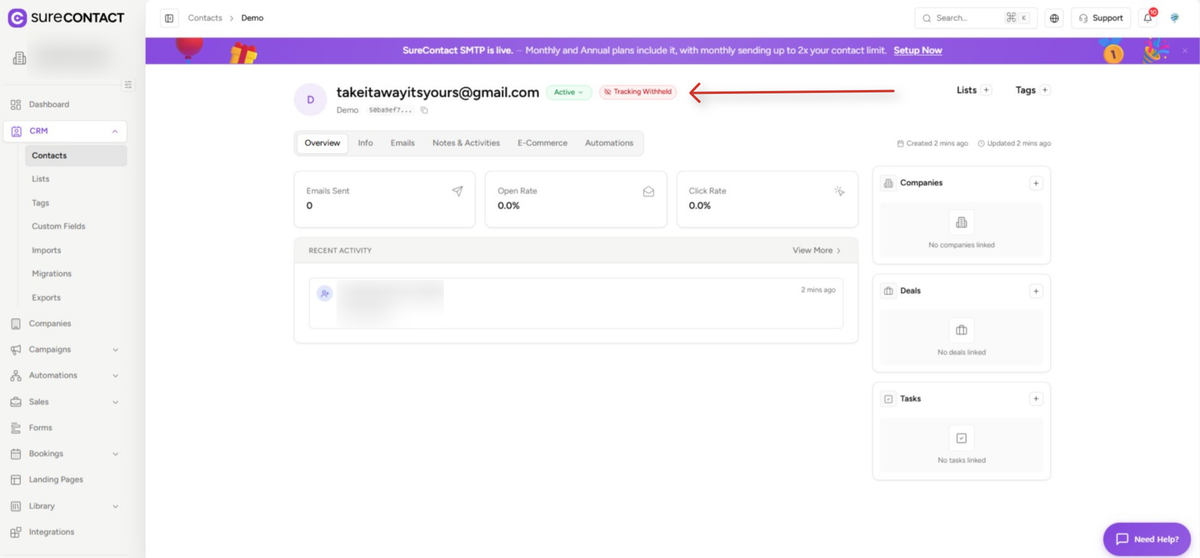Image resolution: width=1200 pixels, height=558 pixels.
Task: Copy the contact ID icon
Action: tap(424, 110)
